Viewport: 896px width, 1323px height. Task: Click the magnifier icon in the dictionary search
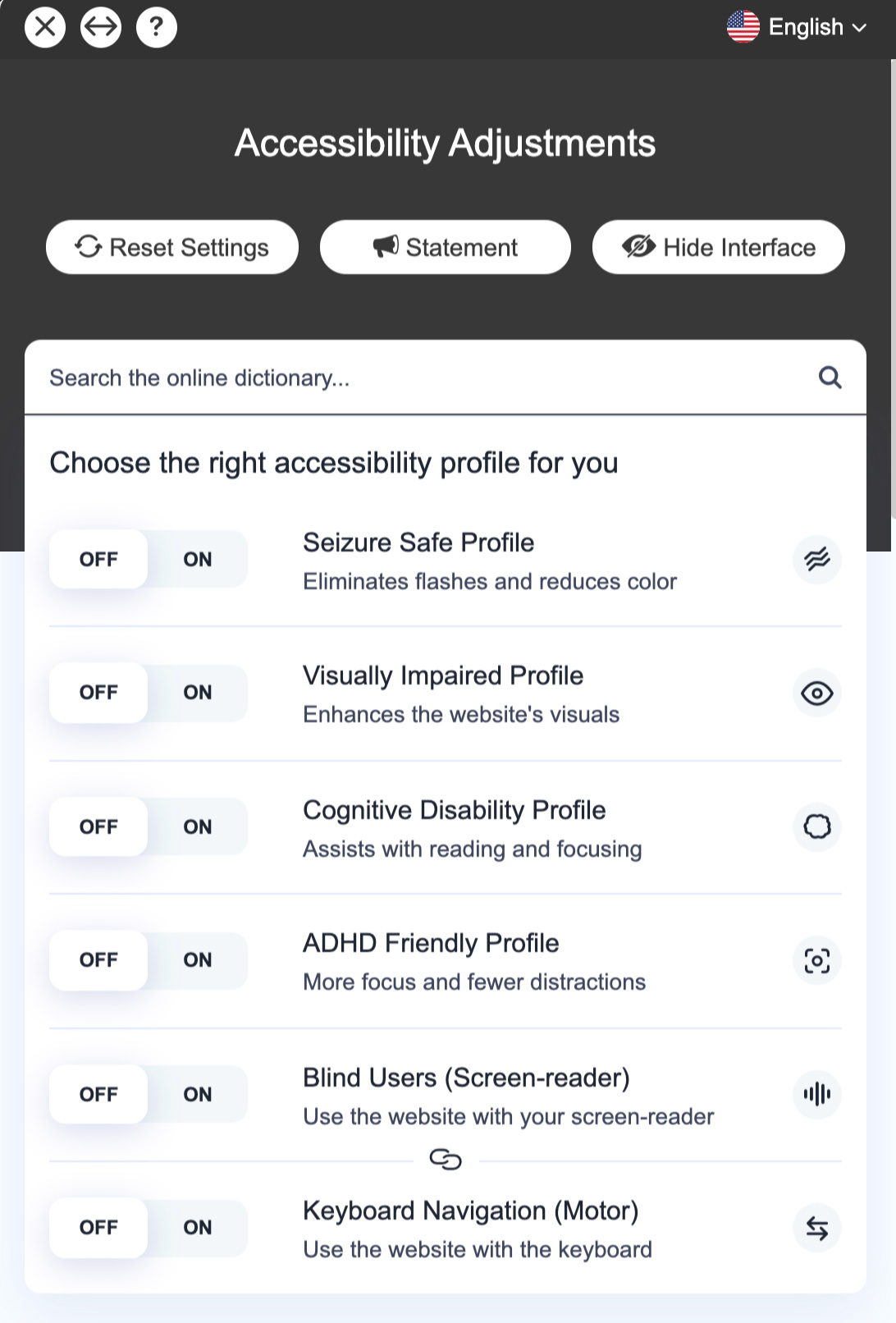[x=830, y=378]
